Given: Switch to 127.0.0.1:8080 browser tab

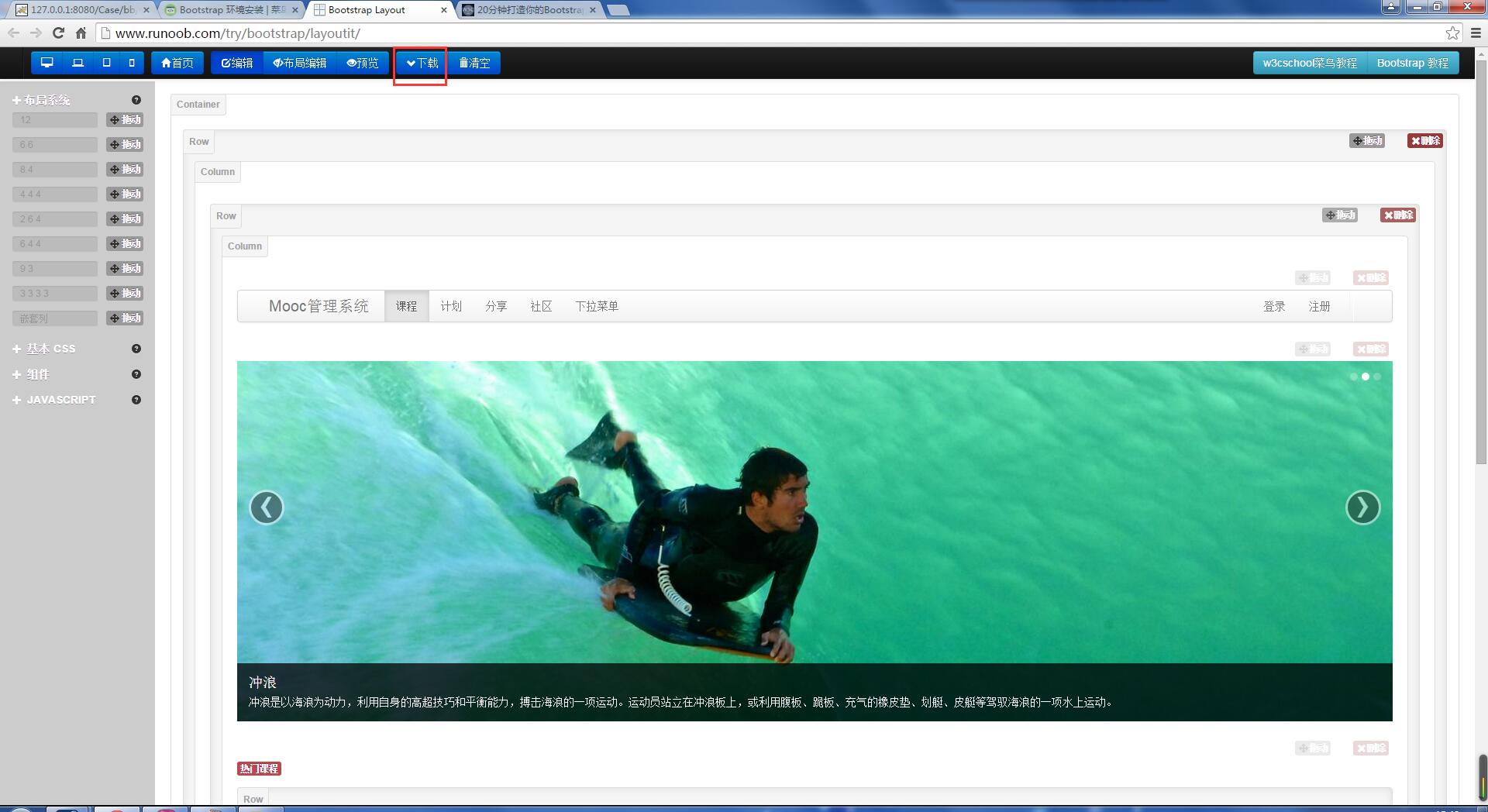Looking at the screenshot, I should tap(83, 10).
